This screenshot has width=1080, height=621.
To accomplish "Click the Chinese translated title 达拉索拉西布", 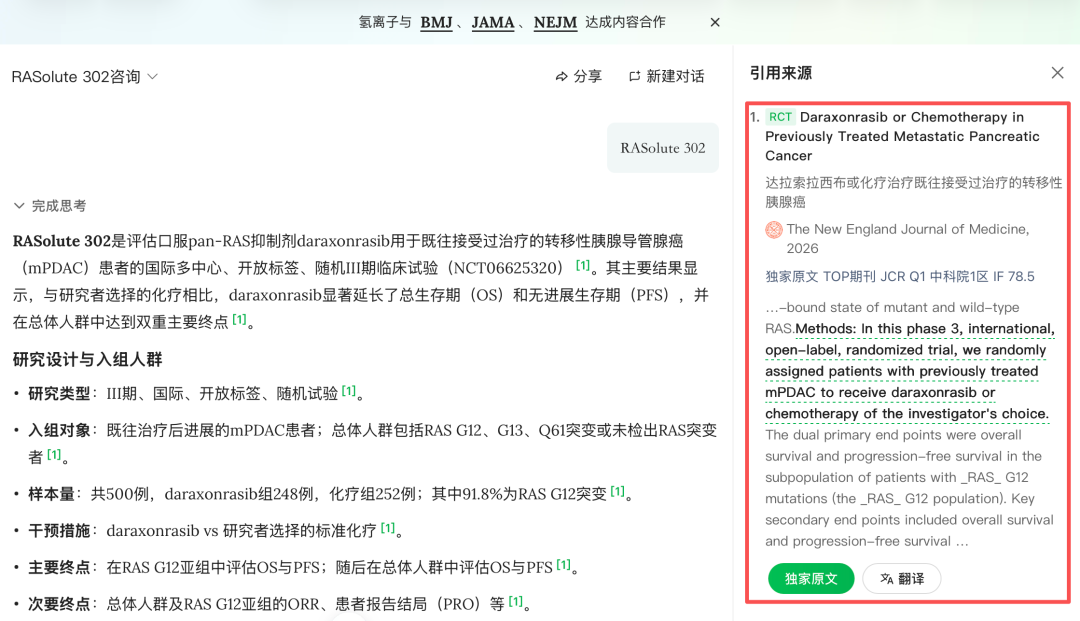I will [x=913, y=192].
